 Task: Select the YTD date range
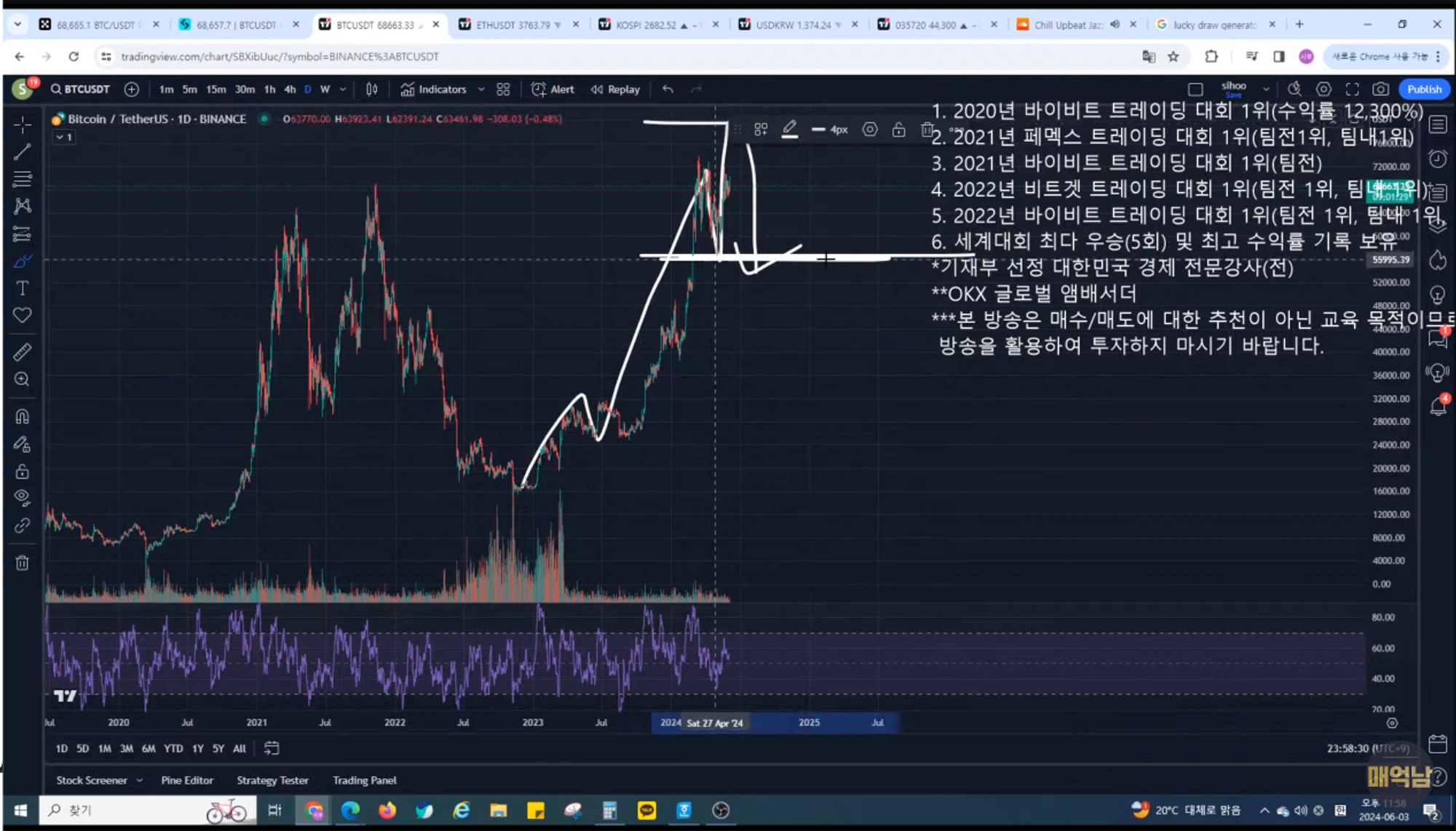pos(173,748)
